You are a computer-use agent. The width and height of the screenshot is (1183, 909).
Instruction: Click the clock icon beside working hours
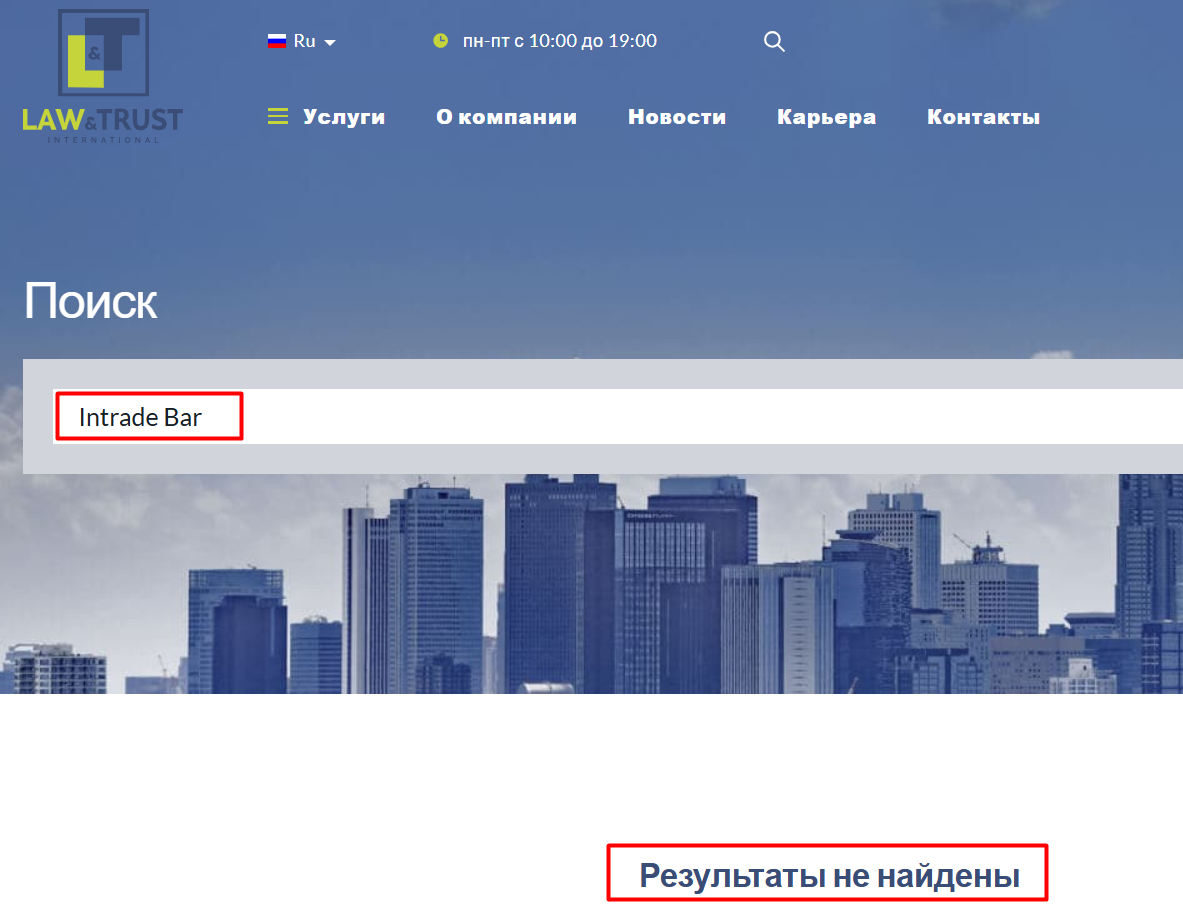point(440,40)
